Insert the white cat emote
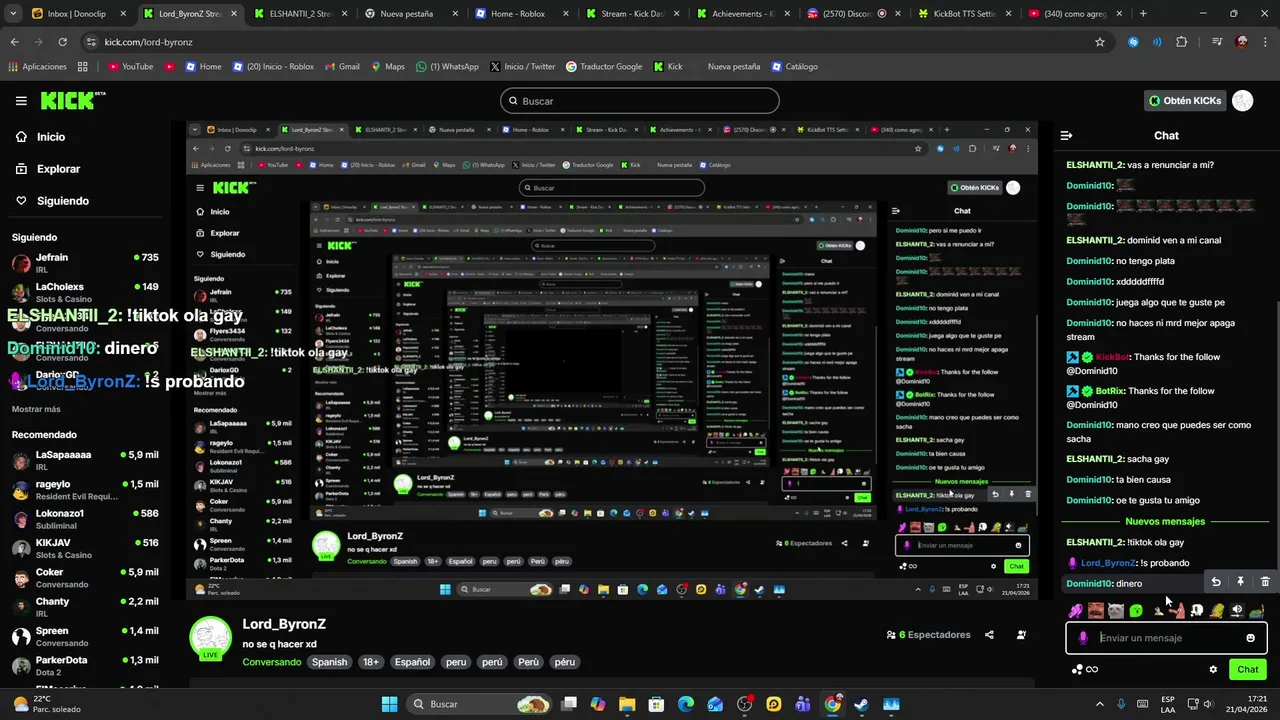1280x720 pixels. [1116, 610]
